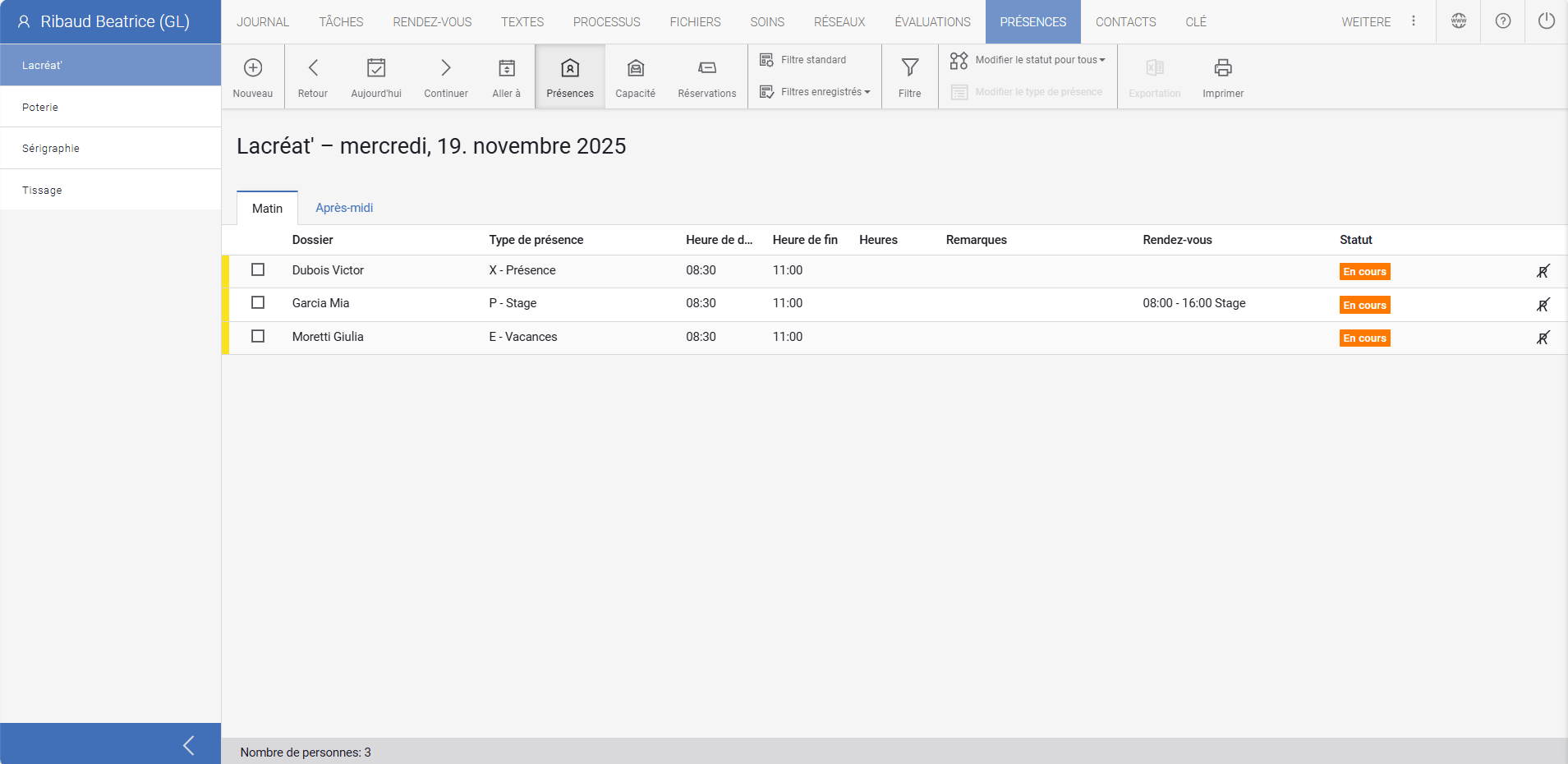Open the help question-mark icon
This screenshot has width=1568, height=764.
coord(1502,21)
